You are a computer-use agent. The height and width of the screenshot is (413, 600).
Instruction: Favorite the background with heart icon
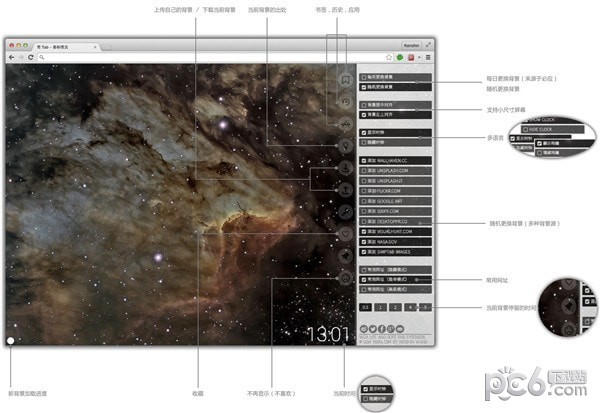(346, 233)
